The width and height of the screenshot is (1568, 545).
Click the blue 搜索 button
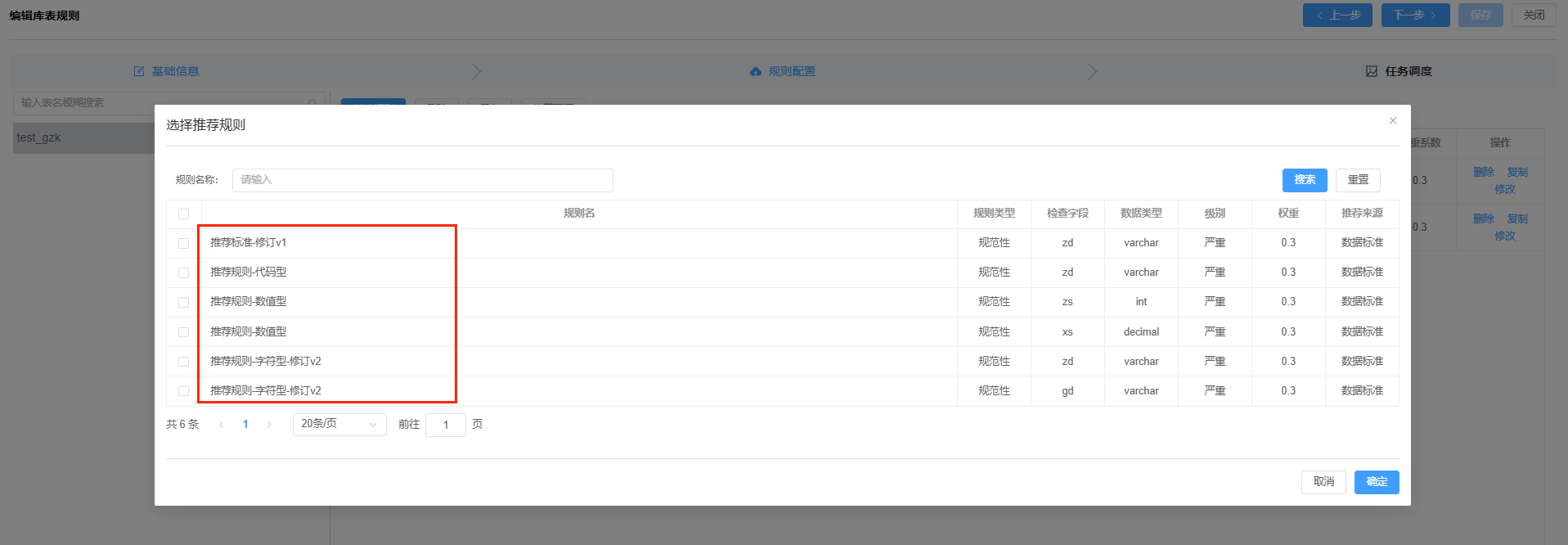point(1305,180)
